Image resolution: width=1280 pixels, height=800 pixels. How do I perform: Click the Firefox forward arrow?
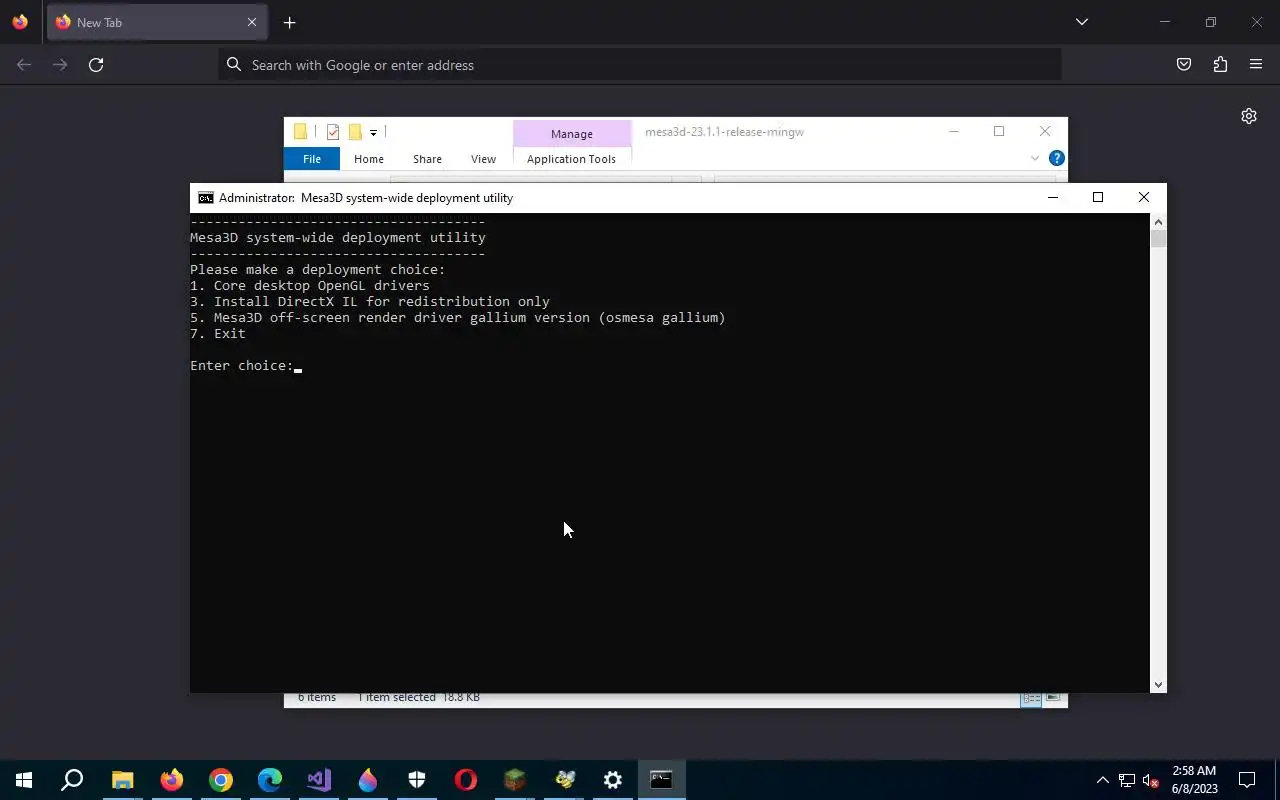coord(60,64)
